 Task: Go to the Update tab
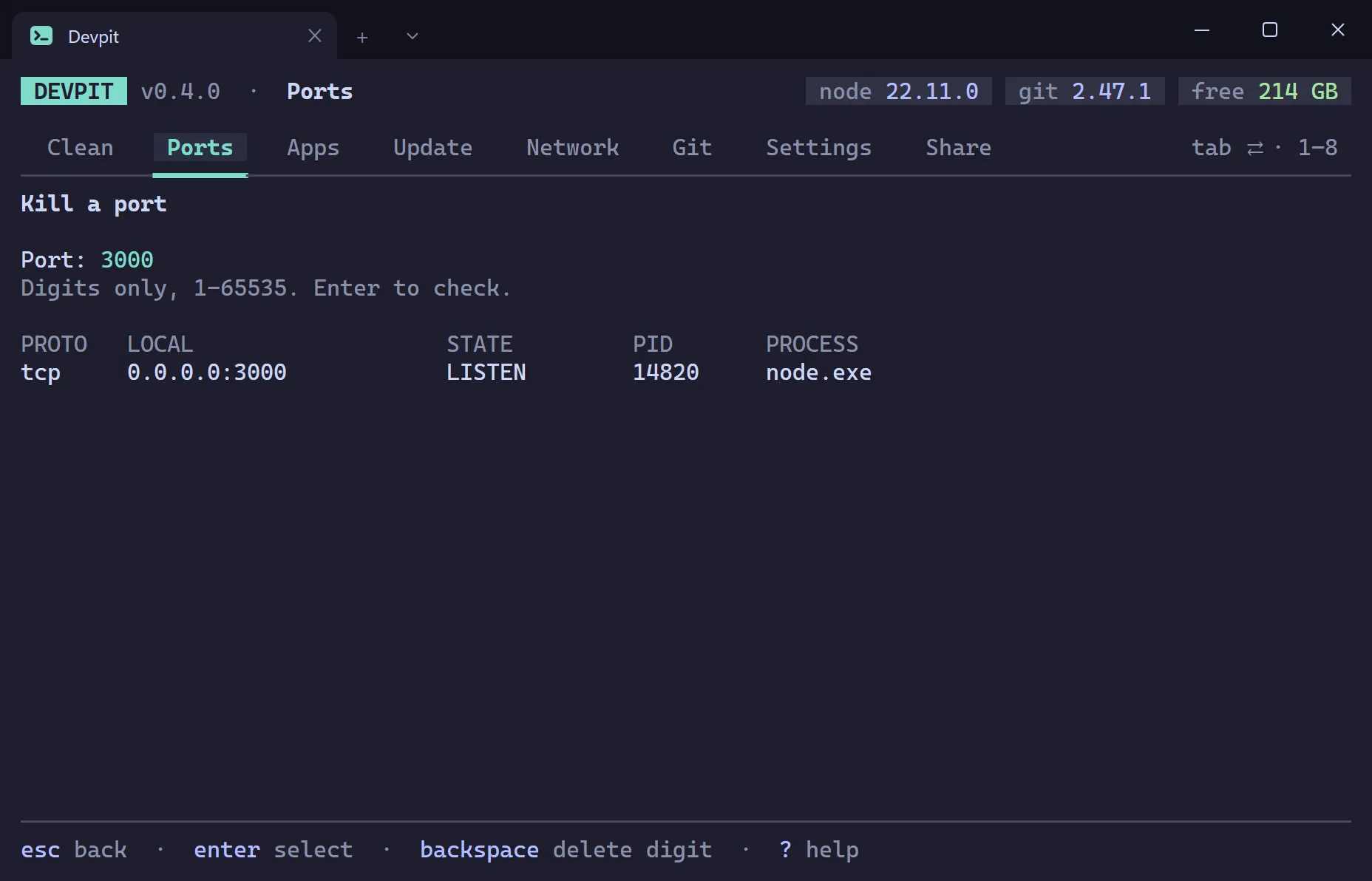pyautogui.click(x=433, y=148)
